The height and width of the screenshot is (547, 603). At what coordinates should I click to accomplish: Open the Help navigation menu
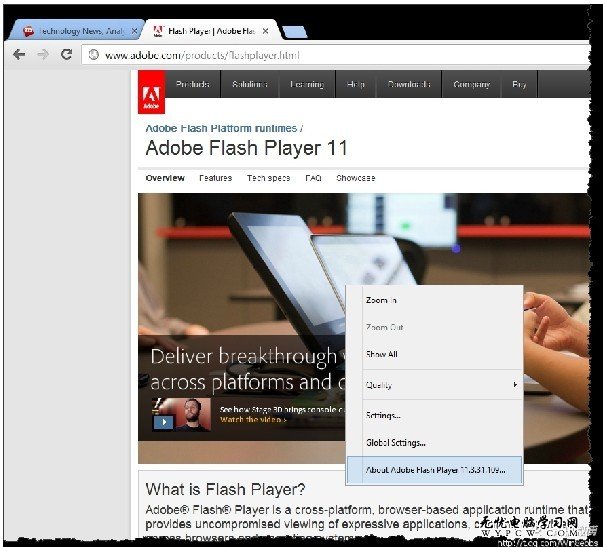355,84
